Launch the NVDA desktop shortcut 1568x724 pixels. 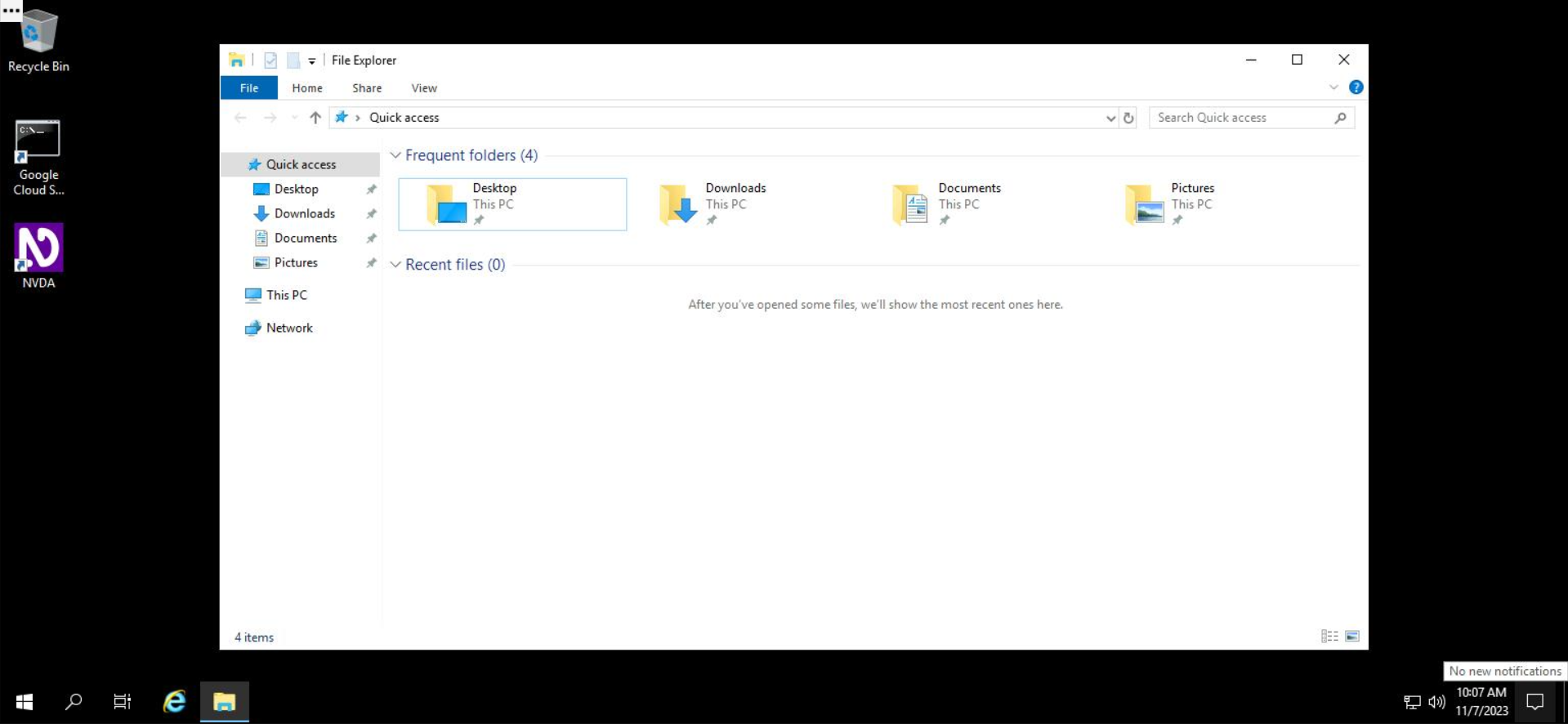coord(38,256)
